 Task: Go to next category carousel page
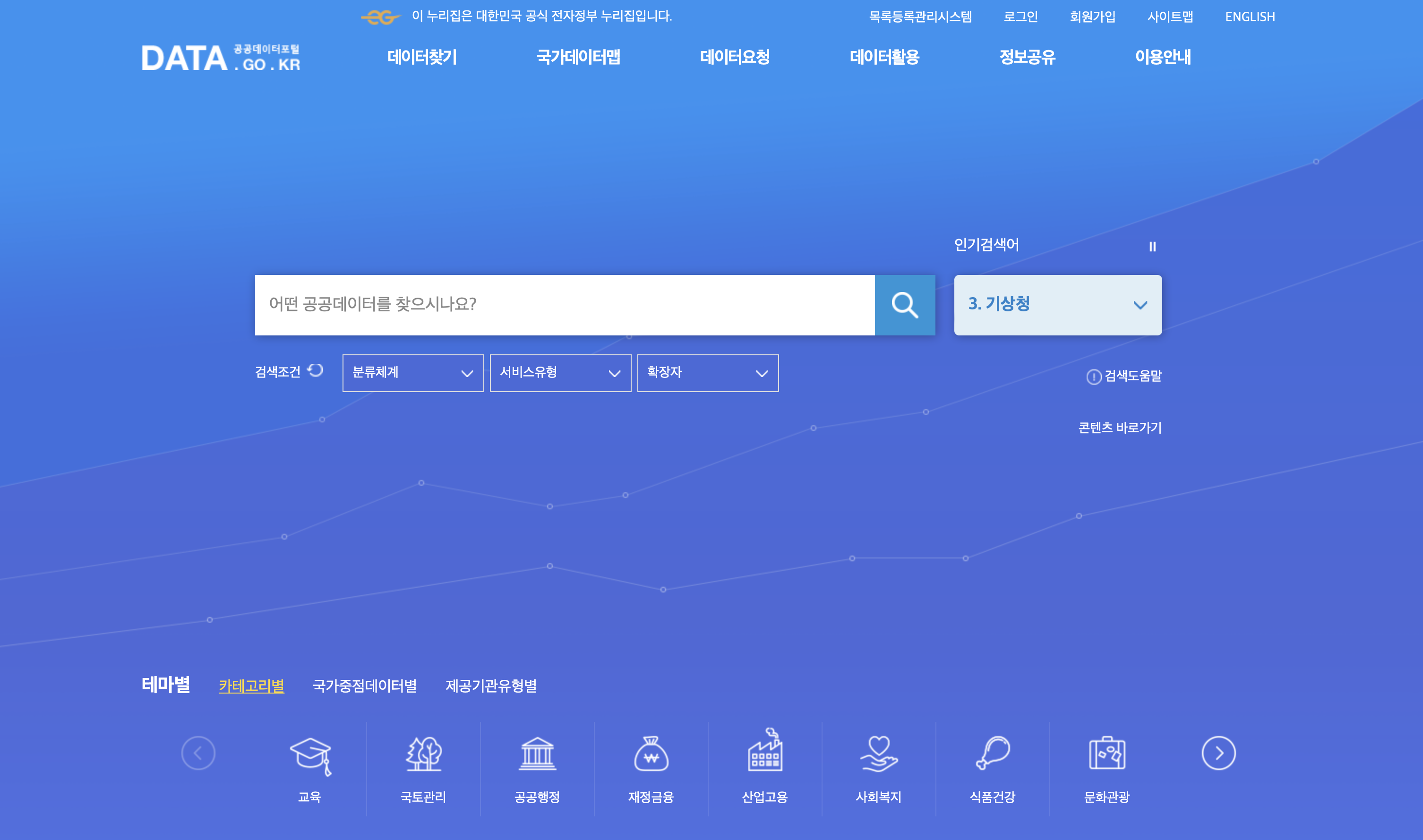(1218, 753)
